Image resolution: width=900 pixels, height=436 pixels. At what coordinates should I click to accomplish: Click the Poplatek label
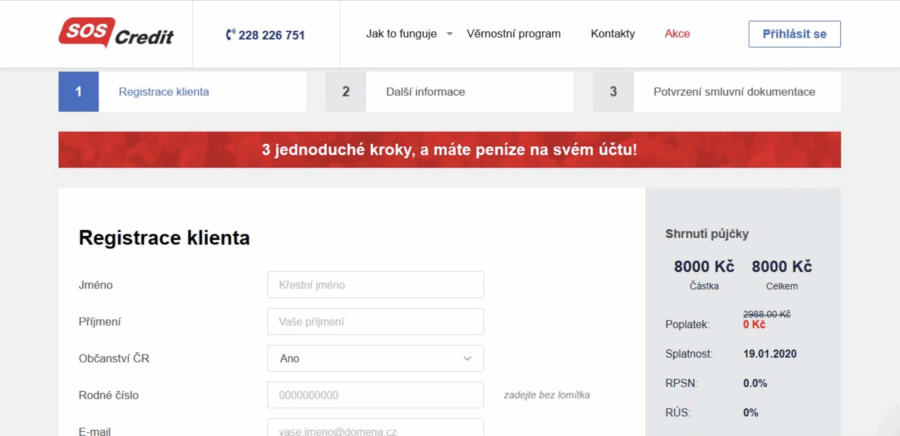[687, 325]
